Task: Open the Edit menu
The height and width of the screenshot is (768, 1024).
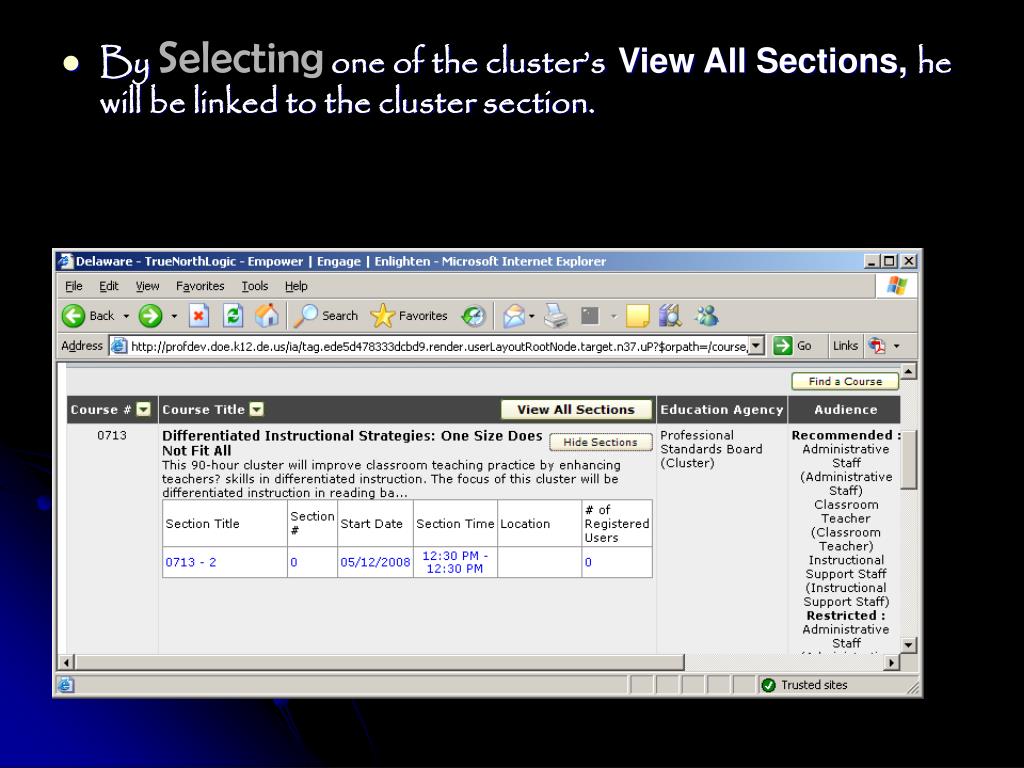Action: click(x=108, y=286)
